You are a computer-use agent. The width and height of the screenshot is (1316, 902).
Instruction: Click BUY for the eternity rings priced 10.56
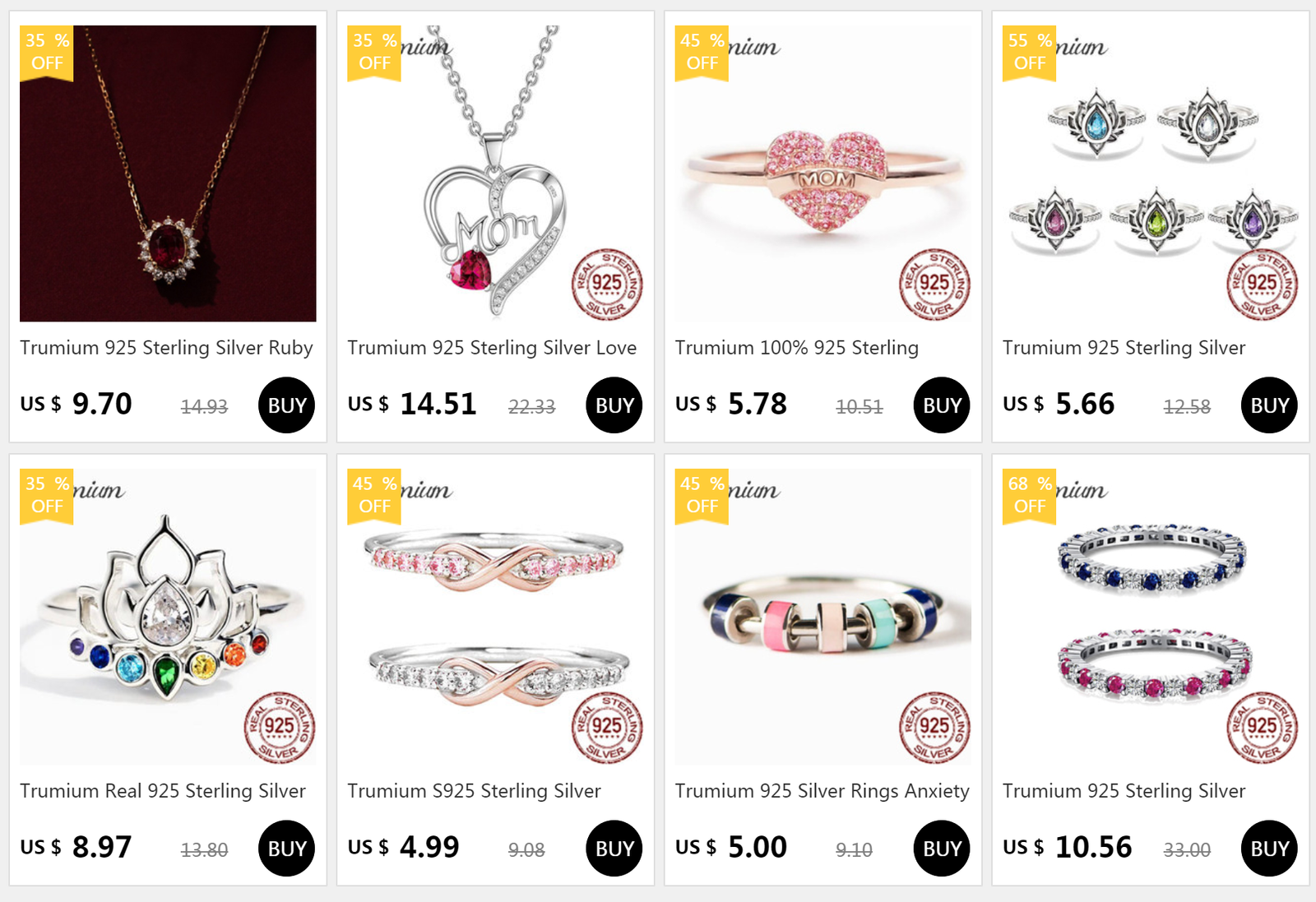1269,849
